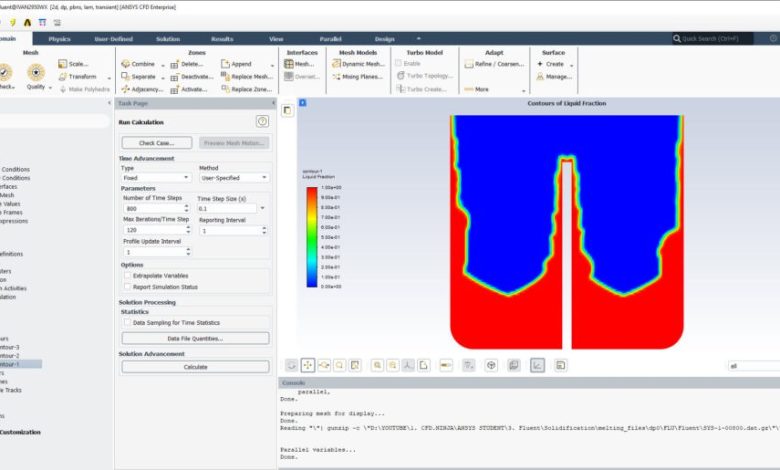Click the Check Case button
This screenshot has width=780, height=470.
click(156, 143)
